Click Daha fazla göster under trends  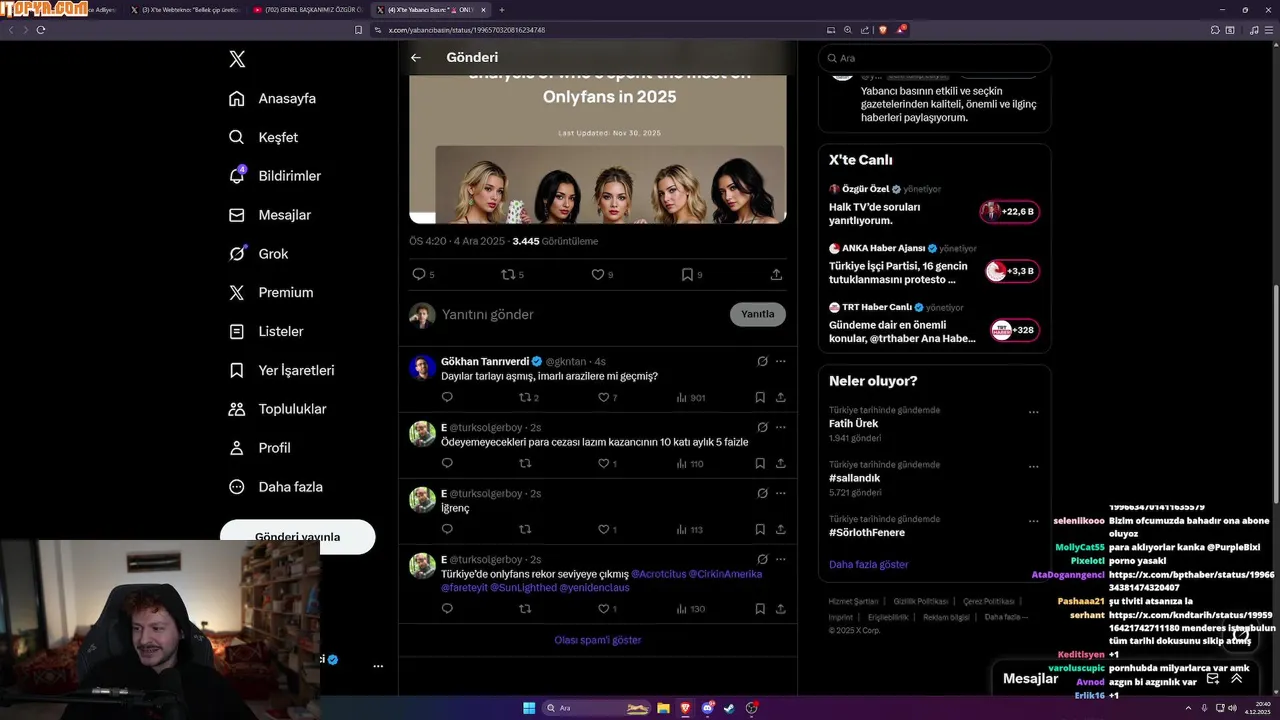(x=869, y=565)
